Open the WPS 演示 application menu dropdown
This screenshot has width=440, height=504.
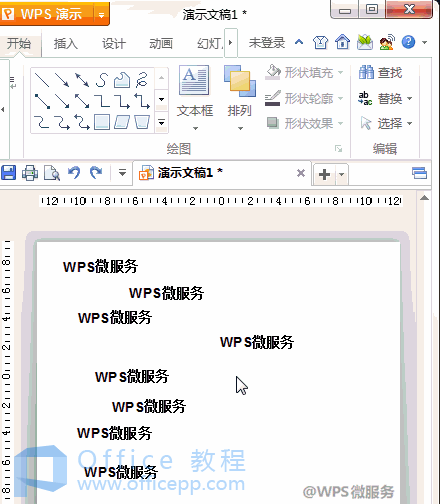101,15
